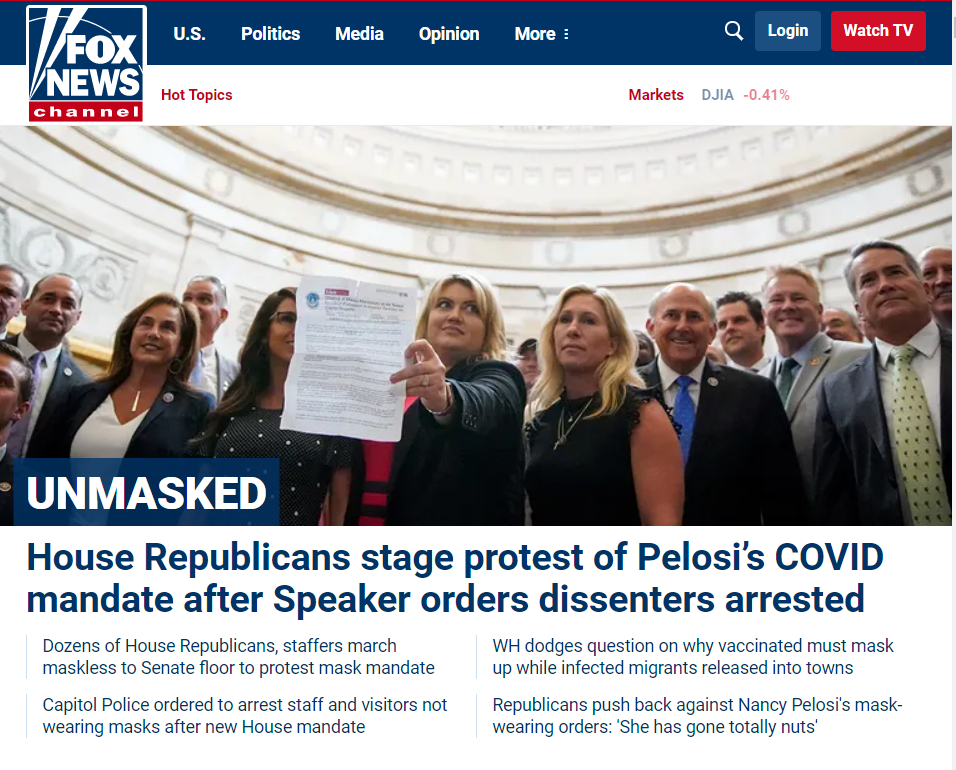Click the UNMASKED banner label
956x770 pixels.
click(146, 493)
